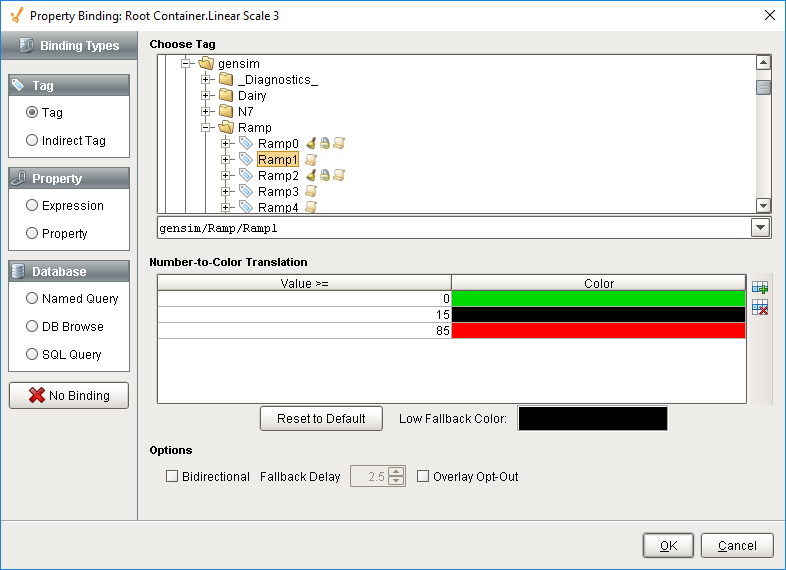Click the red X icon on No Binding
786x570 pixels.
(37, 395)
